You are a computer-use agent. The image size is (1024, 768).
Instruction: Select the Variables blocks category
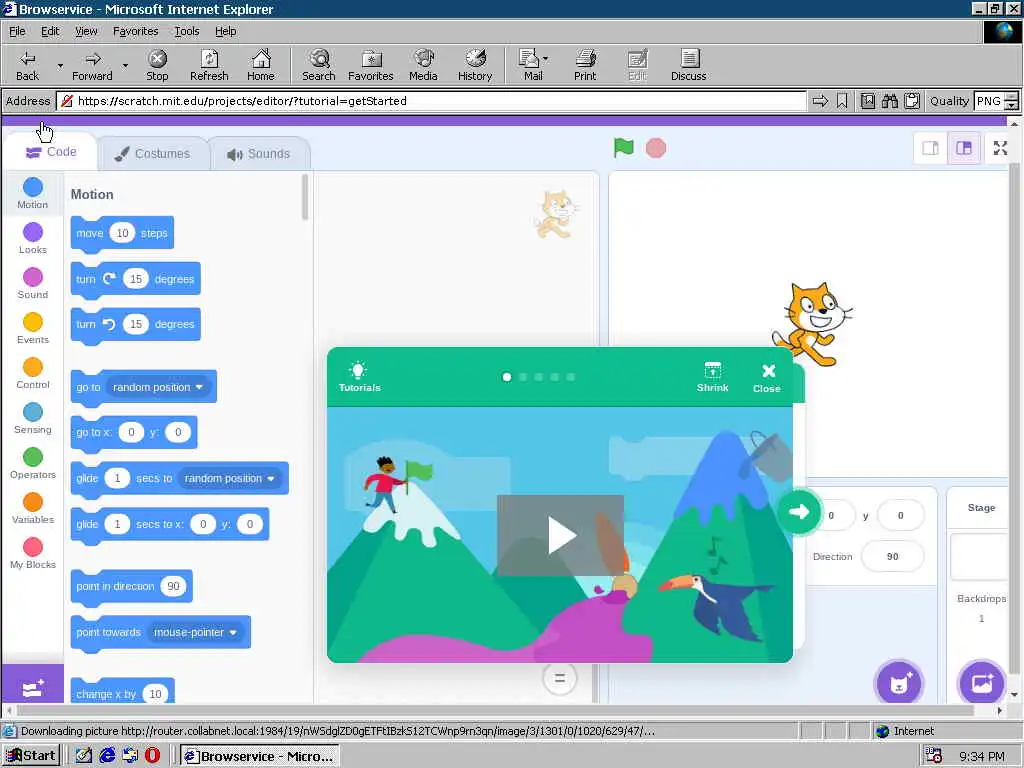(x=33, y=509)
